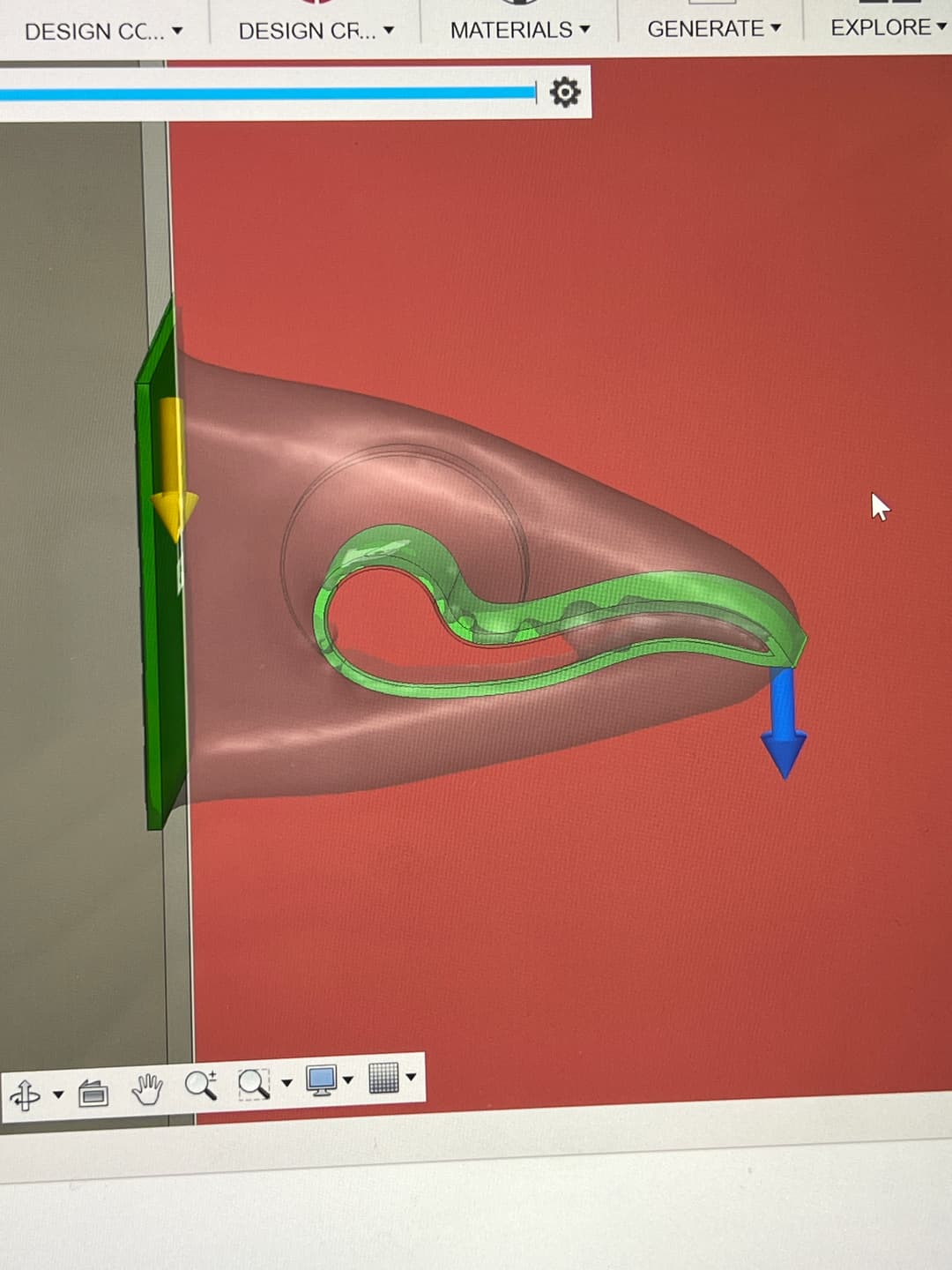Open the MATERIALS menu

(x=519, y=30)
